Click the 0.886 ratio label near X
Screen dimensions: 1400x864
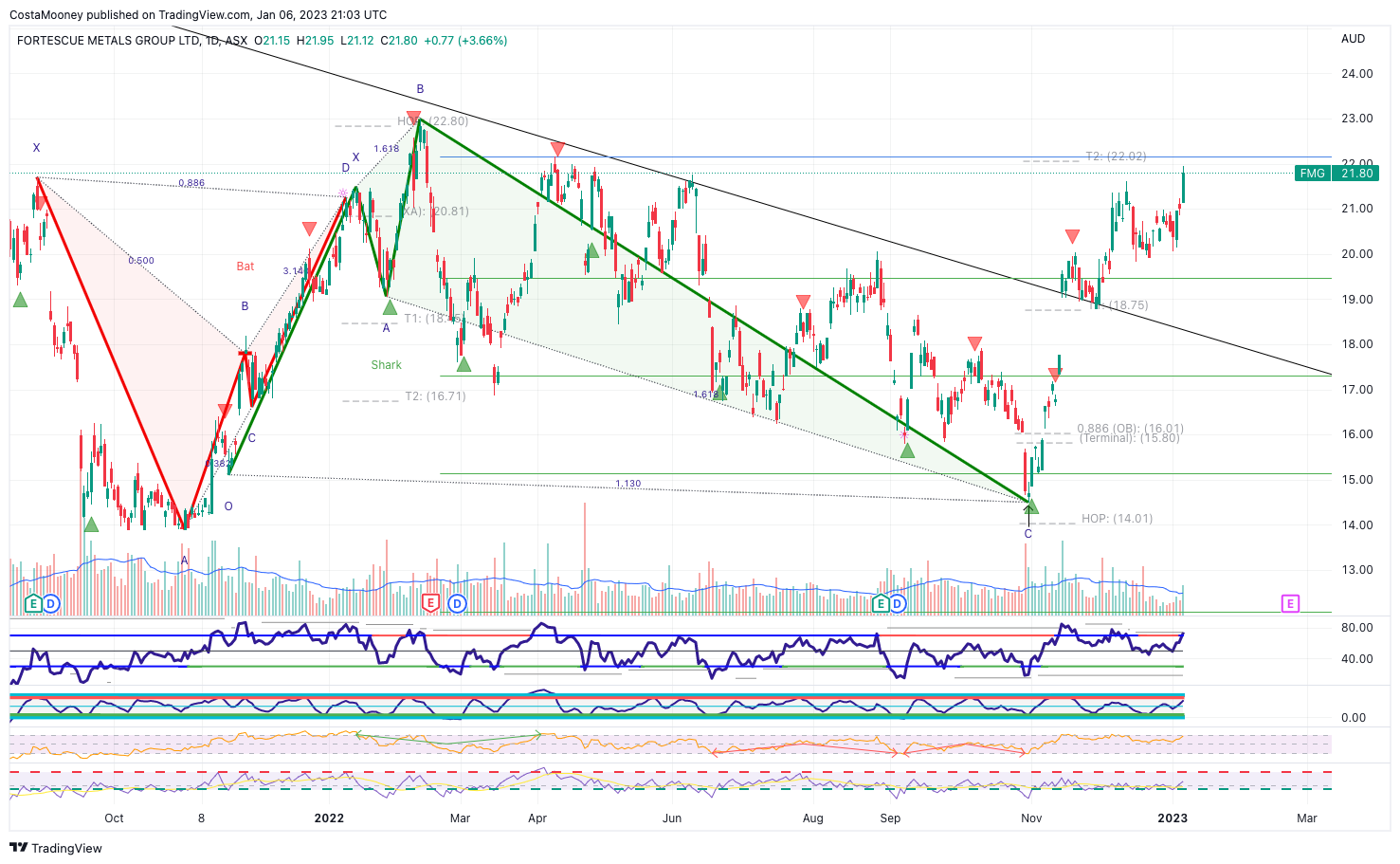191,183
